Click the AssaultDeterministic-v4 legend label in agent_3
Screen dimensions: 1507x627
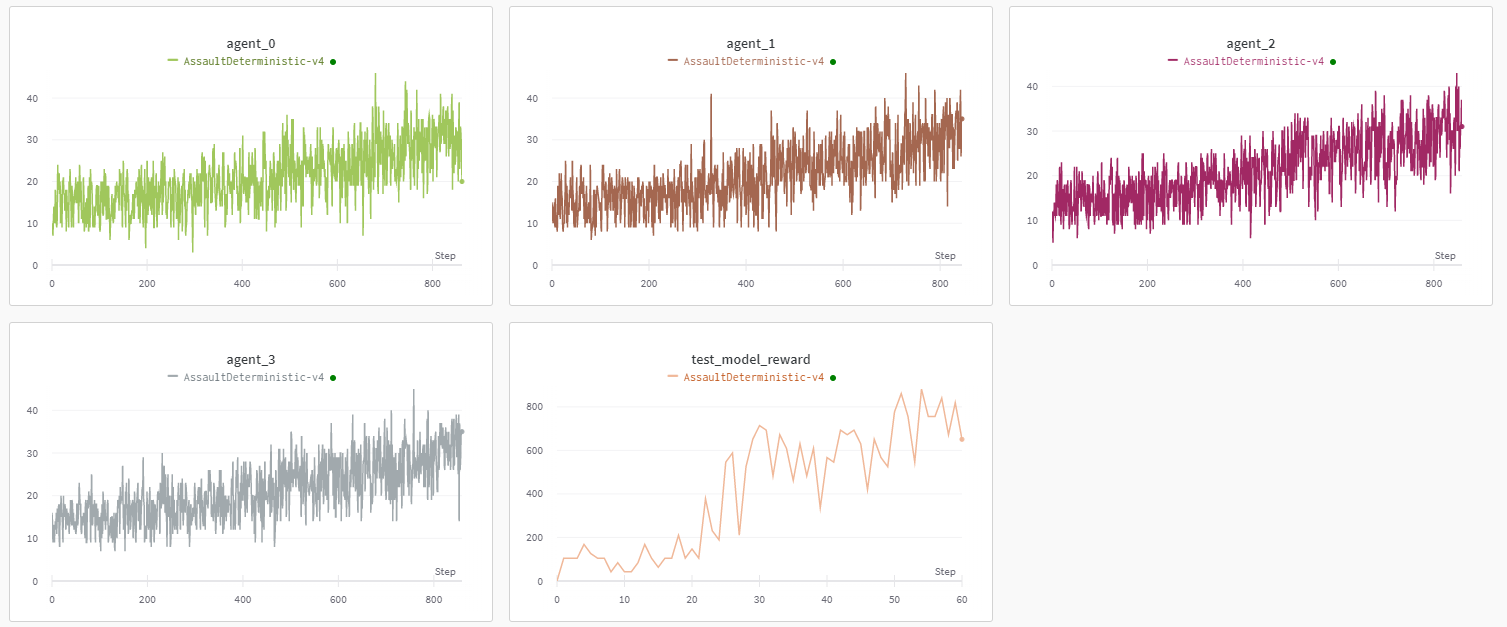tap(254, 377)
